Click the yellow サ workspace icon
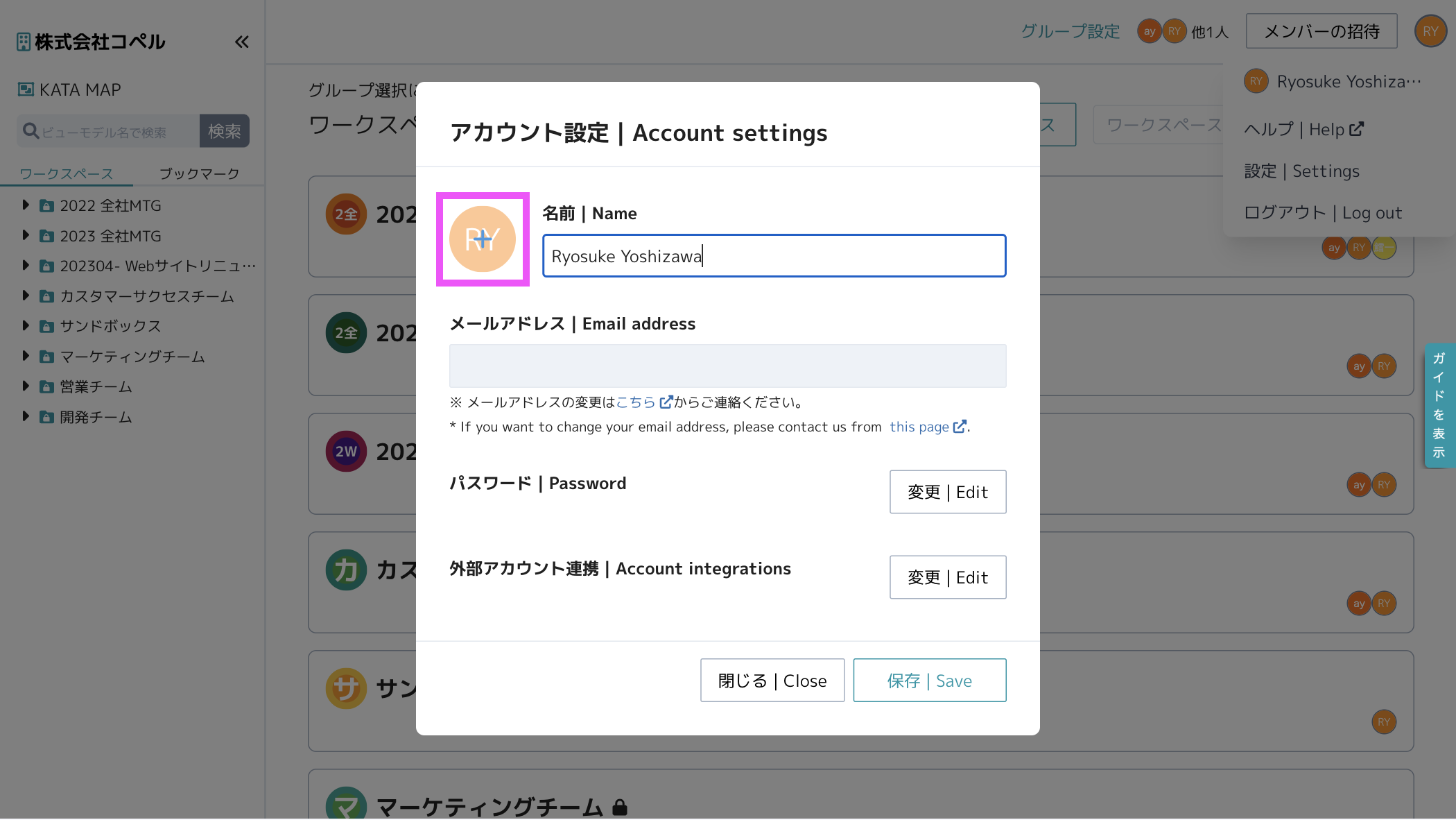This screenshot has height=820, width=1456. pyautogui.click(x=346, y=689)
